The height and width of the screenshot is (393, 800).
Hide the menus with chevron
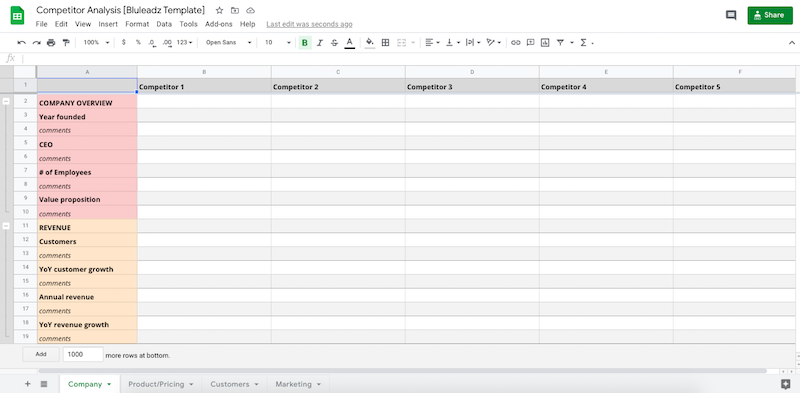pyautogui.click(x=791, y=43)
